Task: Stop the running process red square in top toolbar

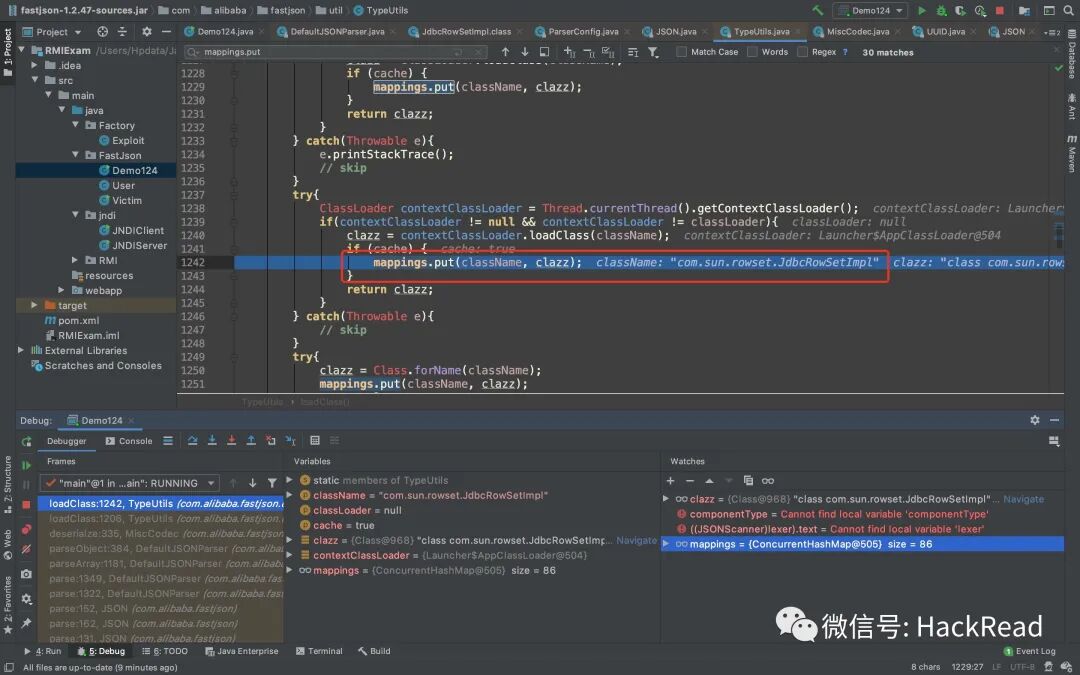Action: pyautogui.click(x=999, y=10)
